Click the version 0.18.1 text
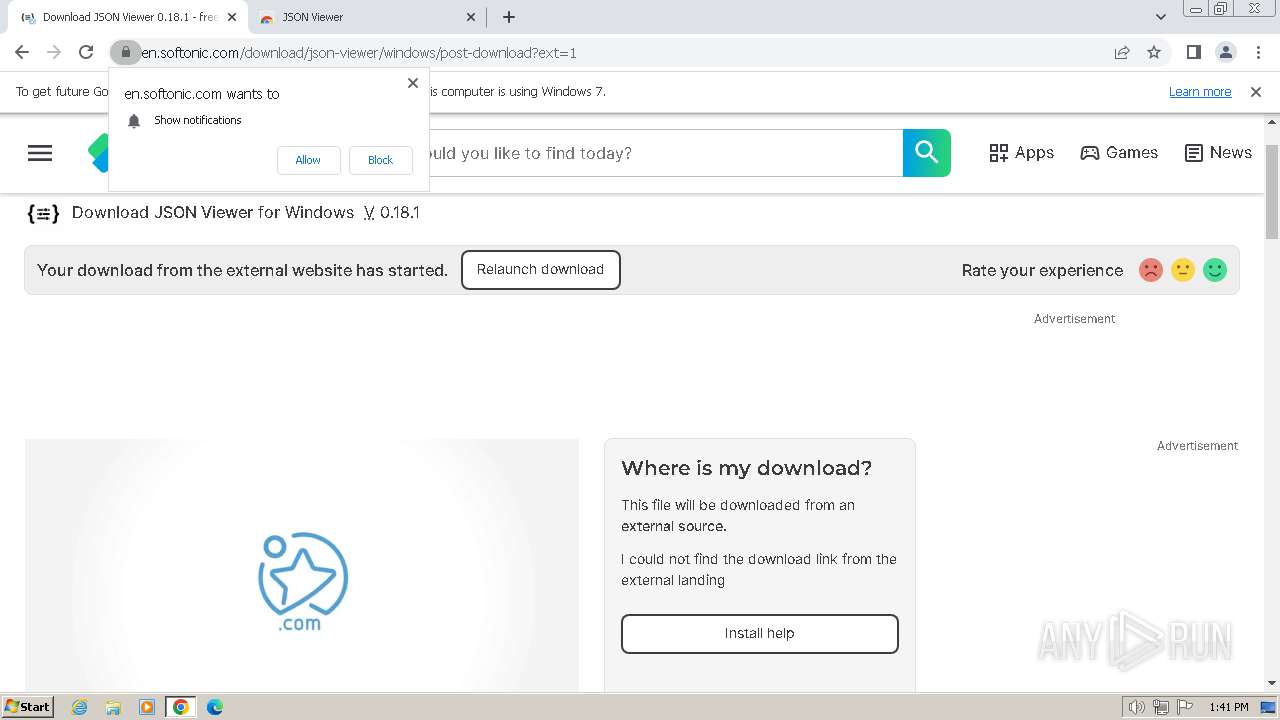This screenshot has height=720, width=1280. 392,213
